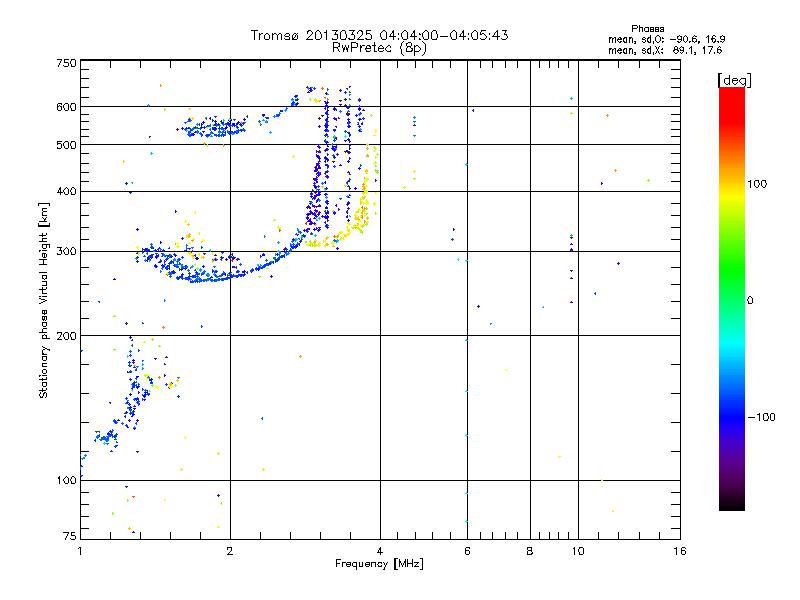
Task: Click the '[deg]' colorbar unit label
Action: click(734, 80)
